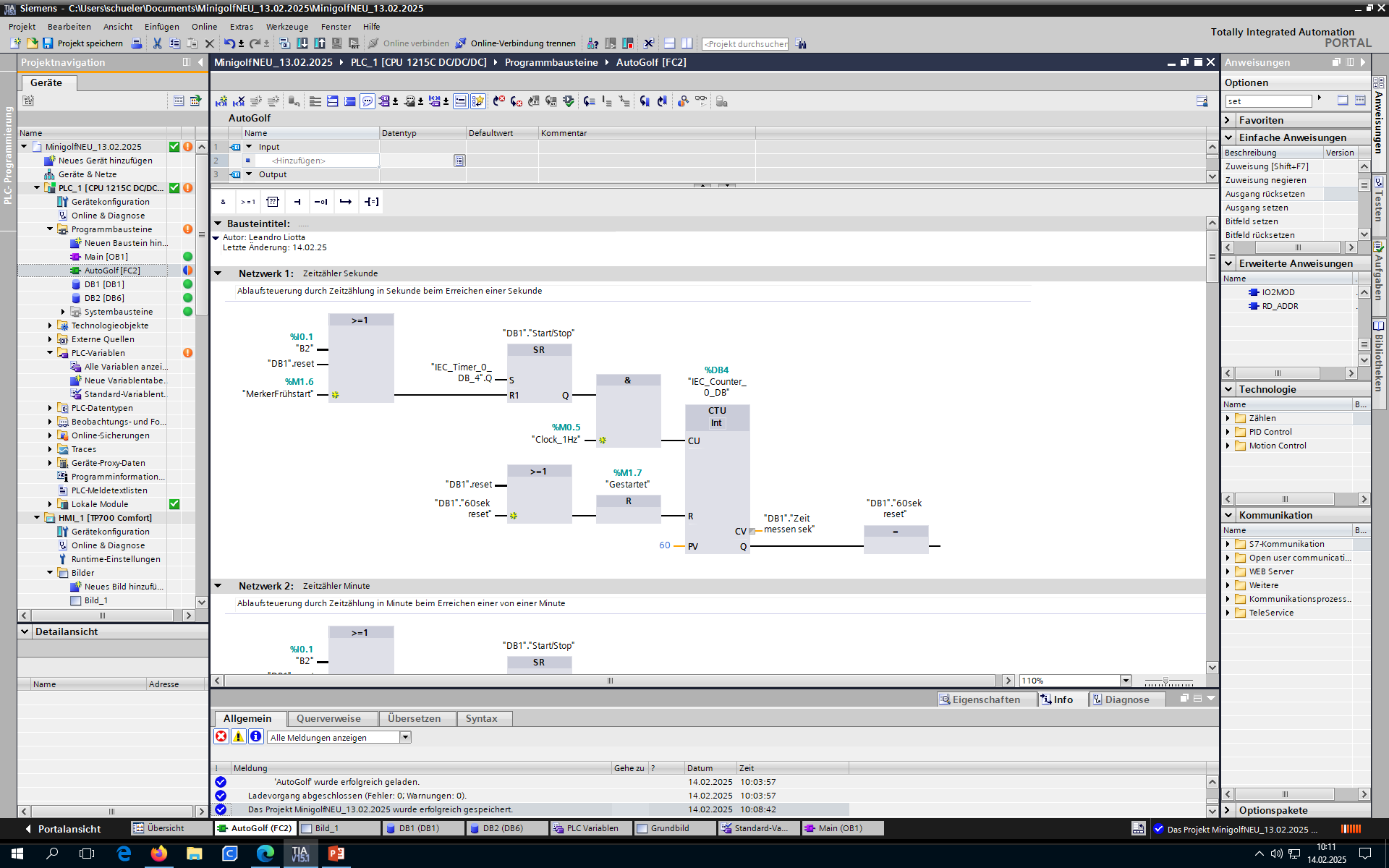Toggle the error messages filter icon
The height and width of the screenshot is (868, 1389).
221,736
